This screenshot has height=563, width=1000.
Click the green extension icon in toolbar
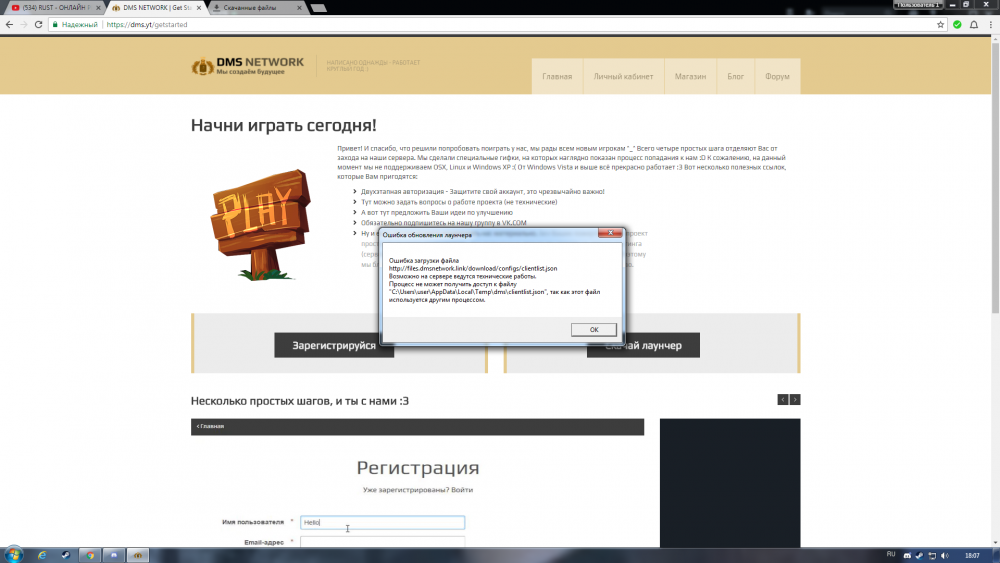[x=958, y=24]
